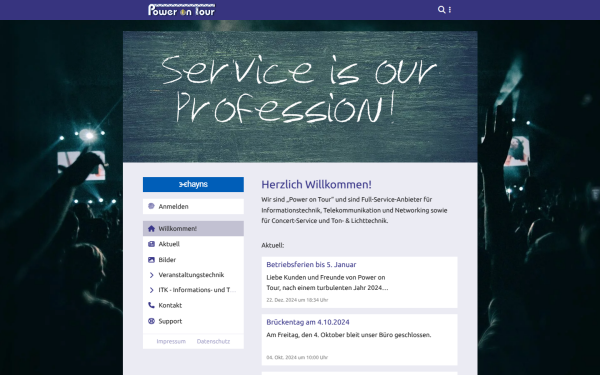Open the Veranstaltungstechnik menu entry
Viewport: 600px width, 375px height.
193,275
